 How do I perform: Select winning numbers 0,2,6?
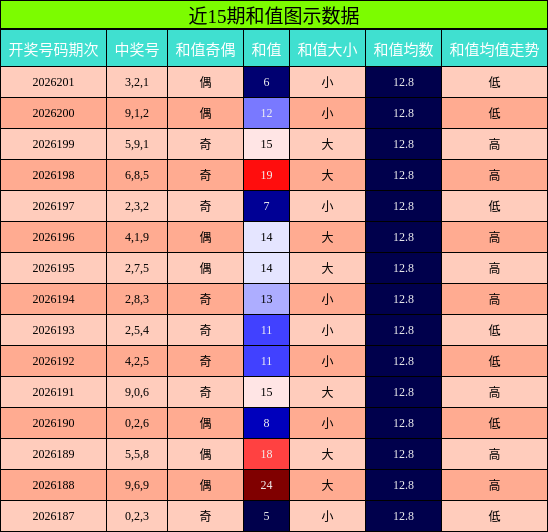click(137, 423)
